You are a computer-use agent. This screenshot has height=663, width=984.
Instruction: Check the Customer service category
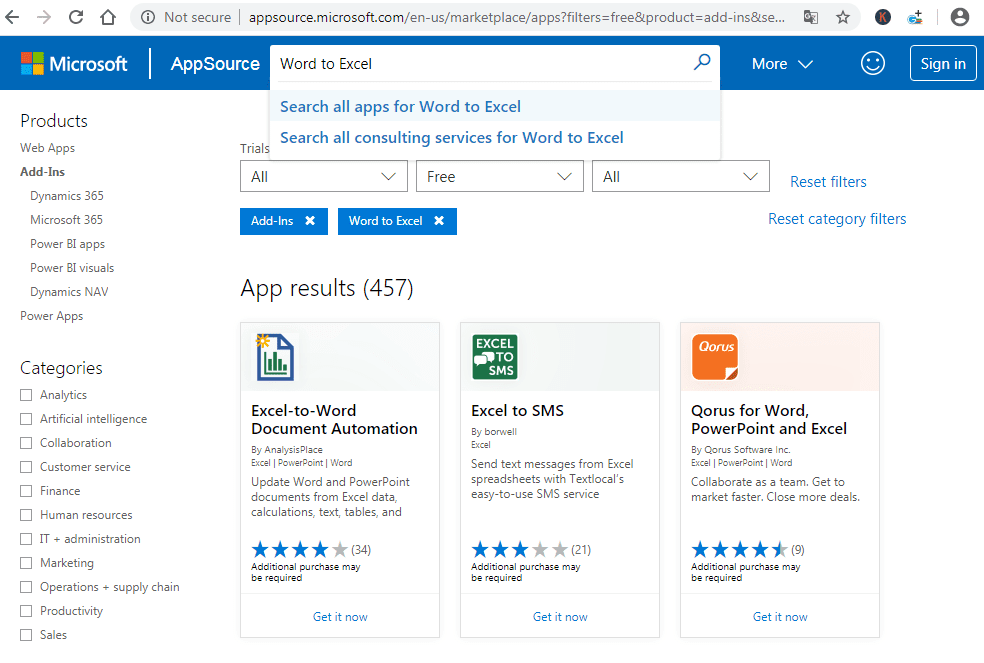pos(26,467)
